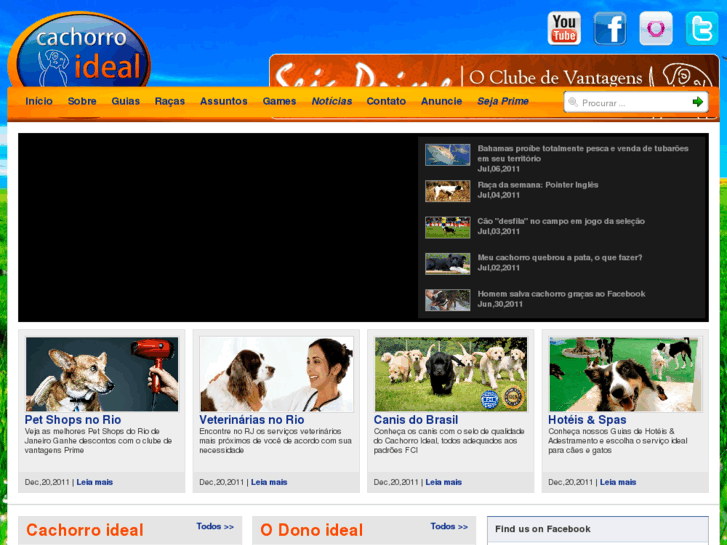Open the Hotéis & Spas title
Viewport: 727px width, 545px height.
point(587,420)
